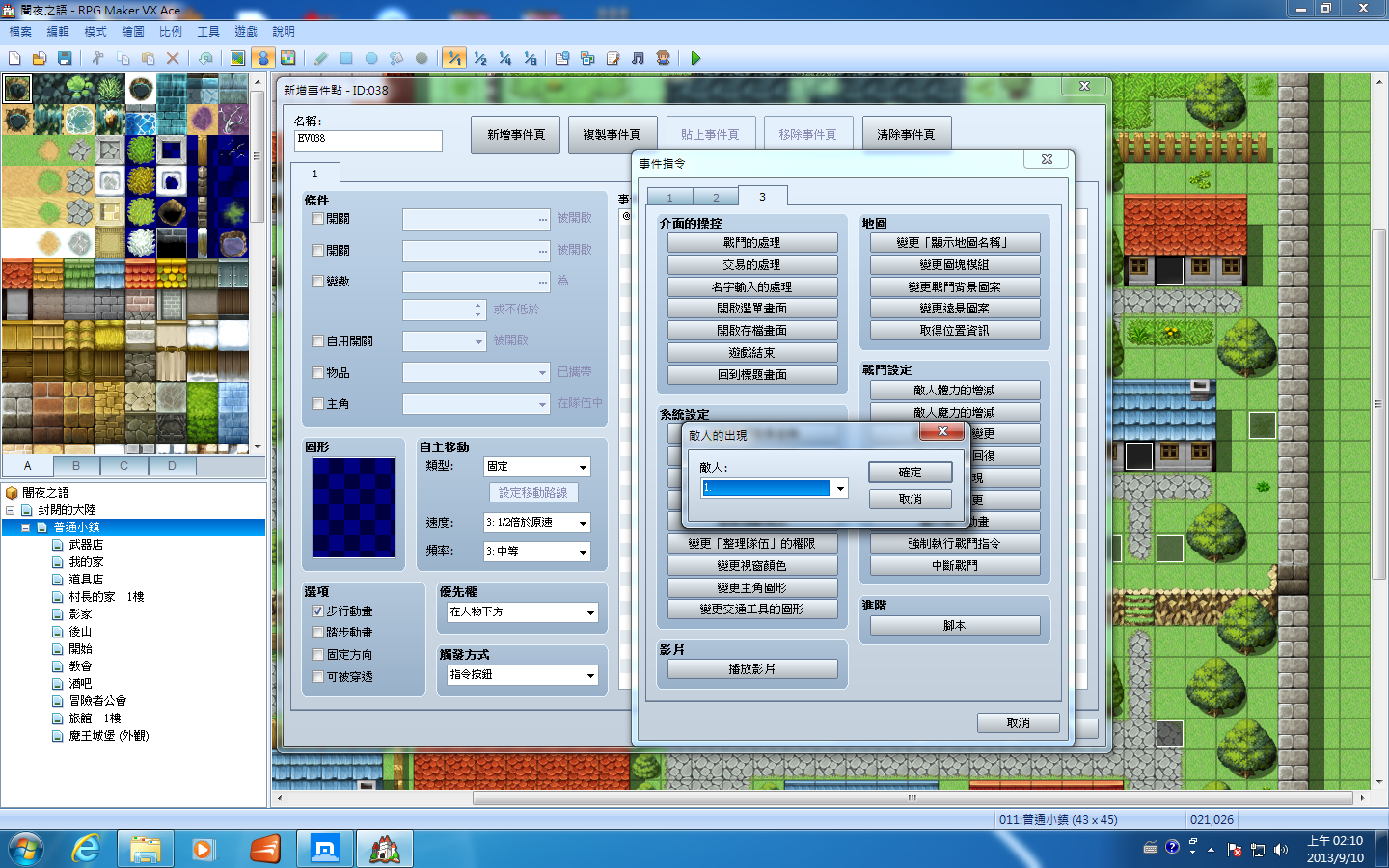Set zoom scale to 1/1

tap(454, 58)
